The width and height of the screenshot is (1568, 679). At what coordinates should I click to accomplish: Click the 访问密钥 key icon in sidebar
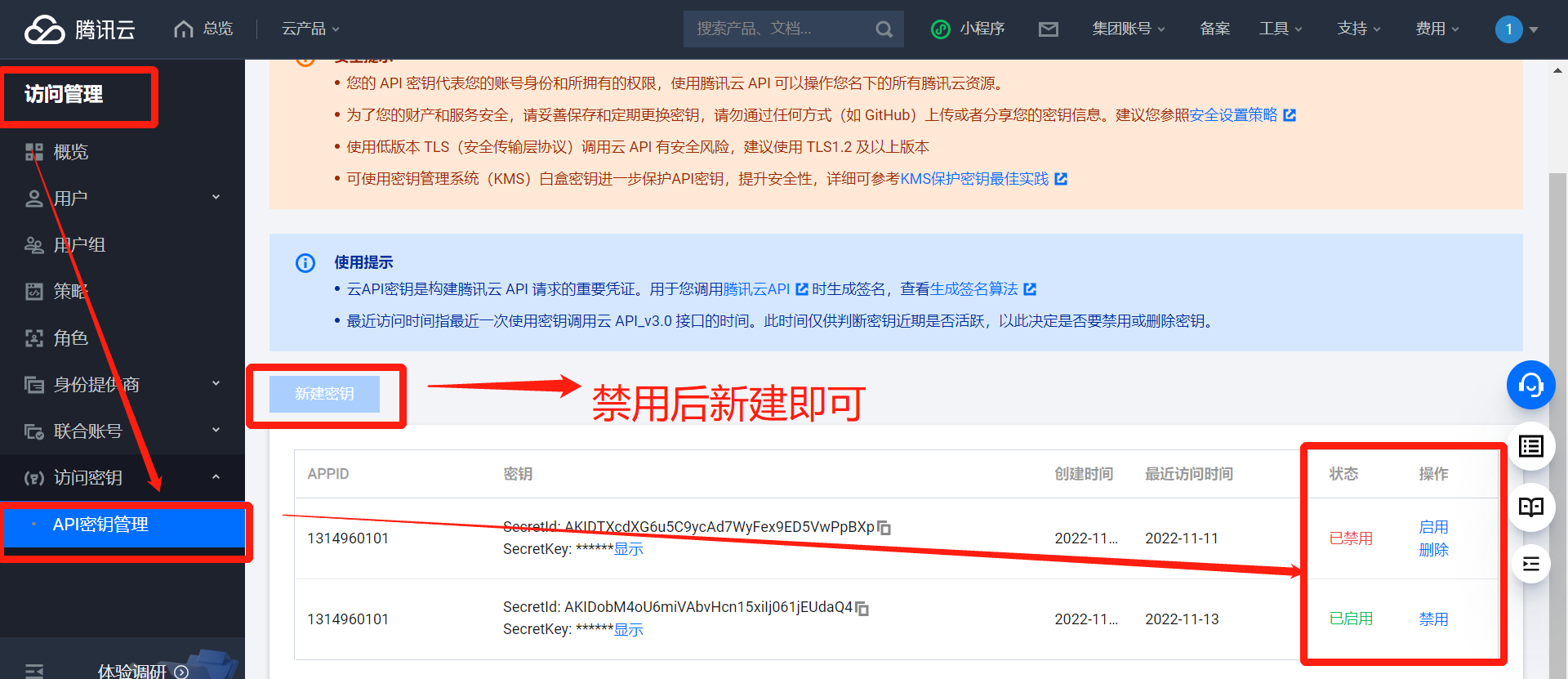point(34,478)
